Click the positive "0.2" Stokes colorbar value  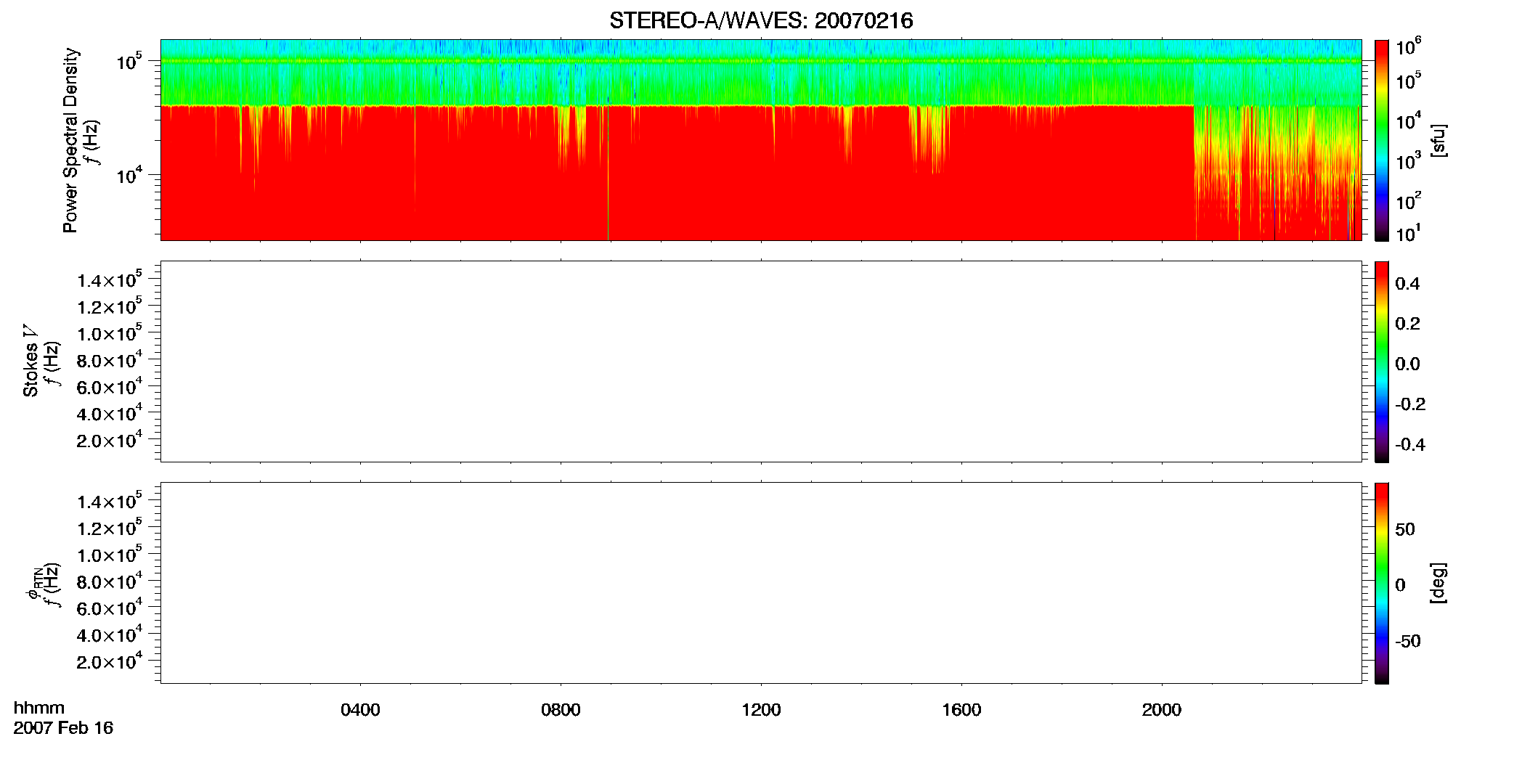point(1407,324)
